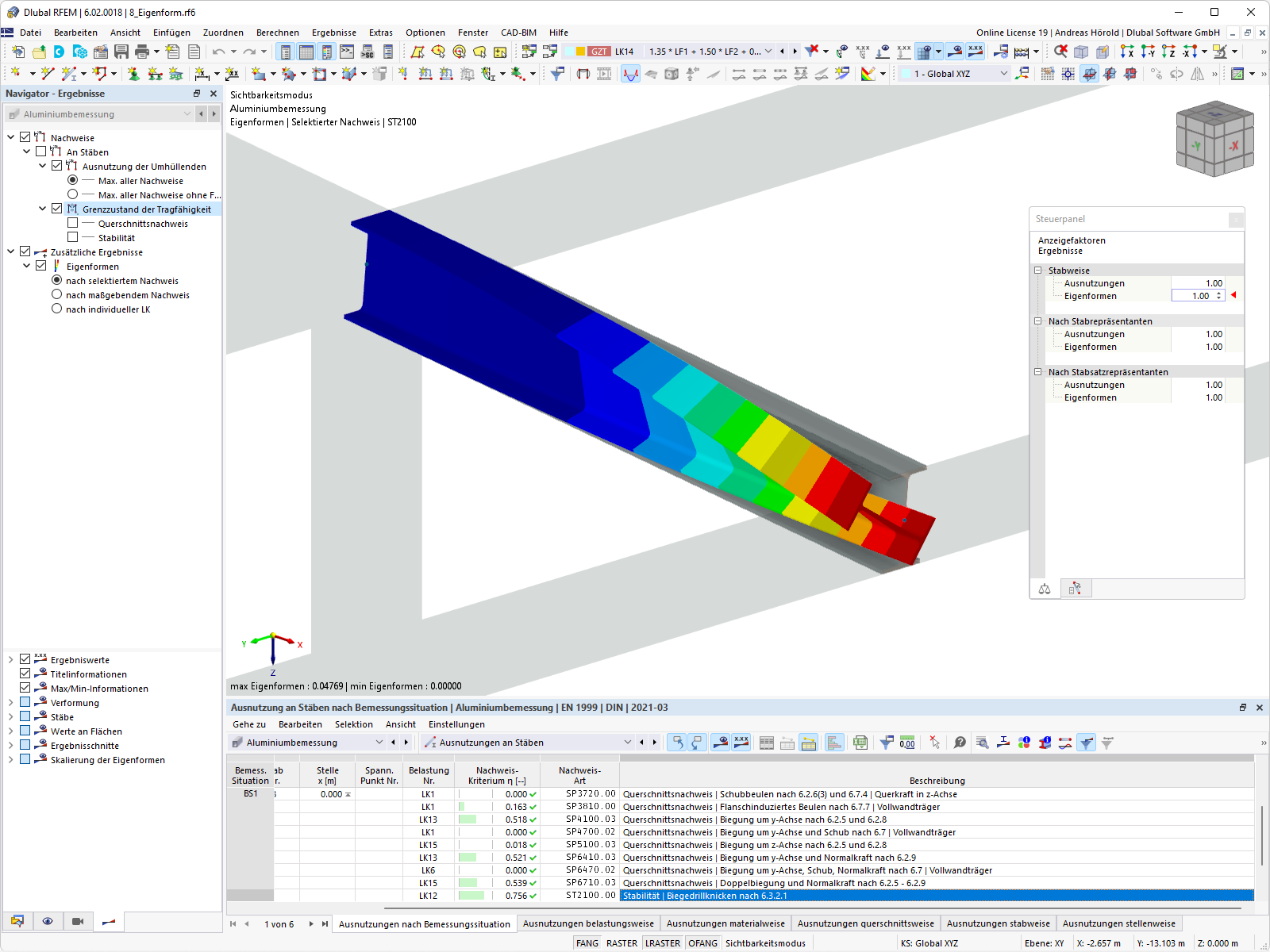Image resolution: width=1270 pixels, height=952 pixels.
Task: Toggle OFANG in the status bar
Action: point(703,943)
